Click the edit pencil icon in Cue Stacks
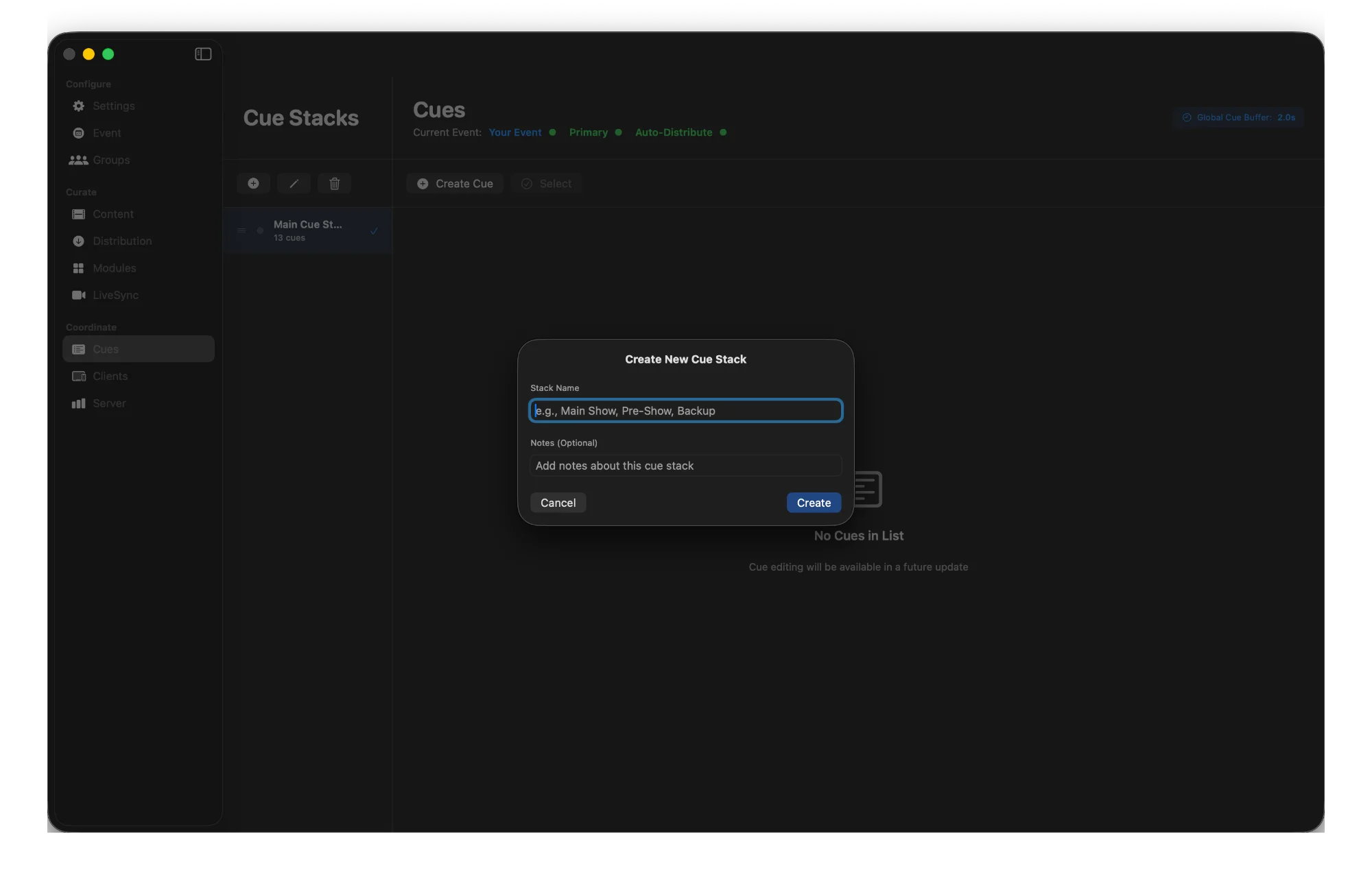This screenshot has width=1372, height=895. (x=294, y=183)
